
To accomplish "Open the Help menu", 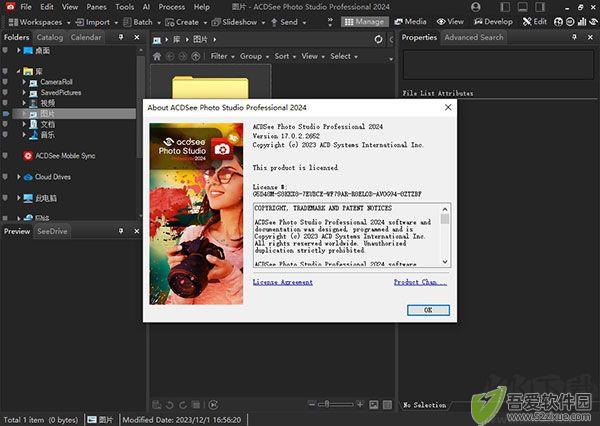I will point(201,7).
